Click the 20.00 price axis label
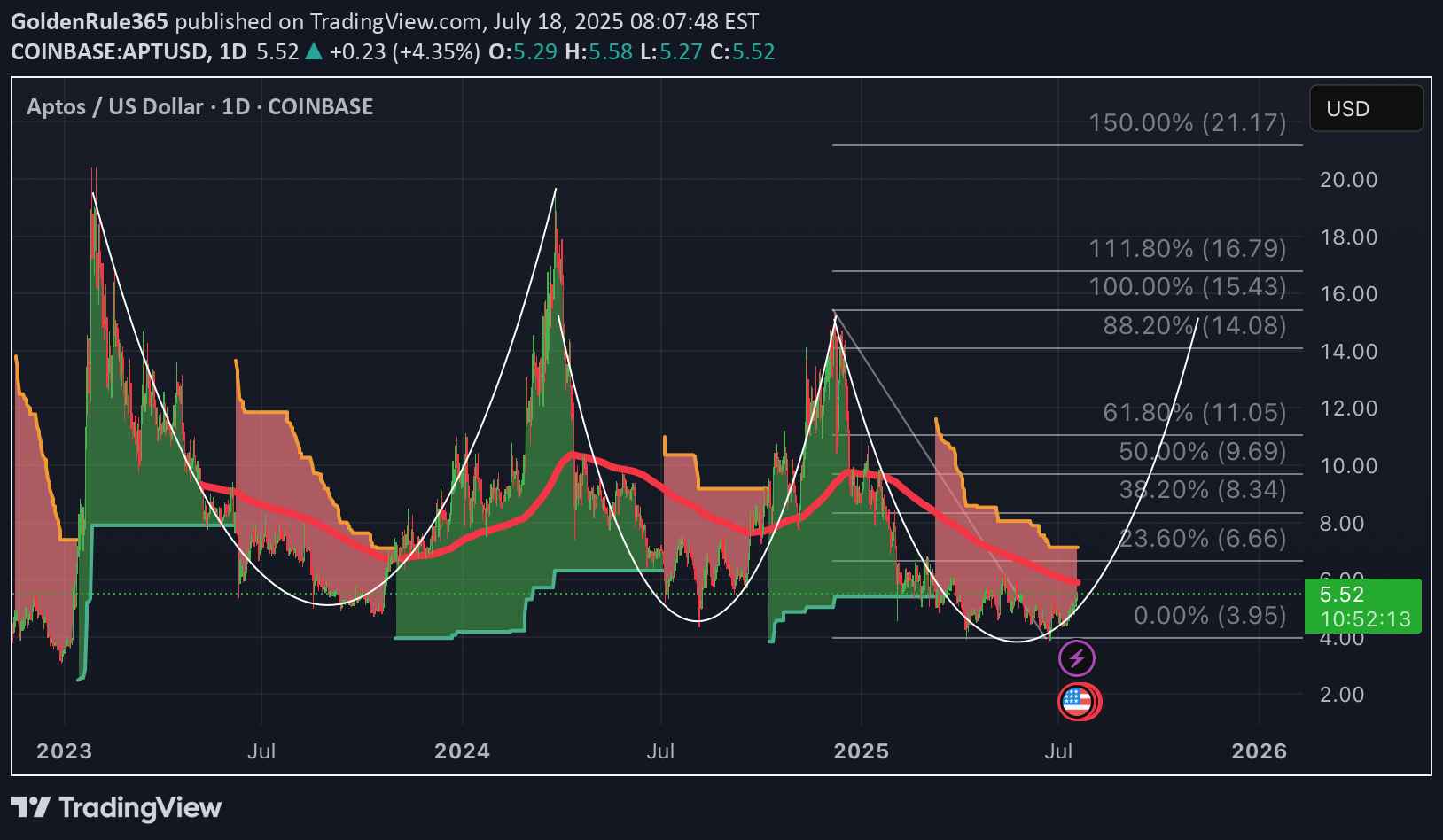1443x840 pixels. tap(1348, 180)
